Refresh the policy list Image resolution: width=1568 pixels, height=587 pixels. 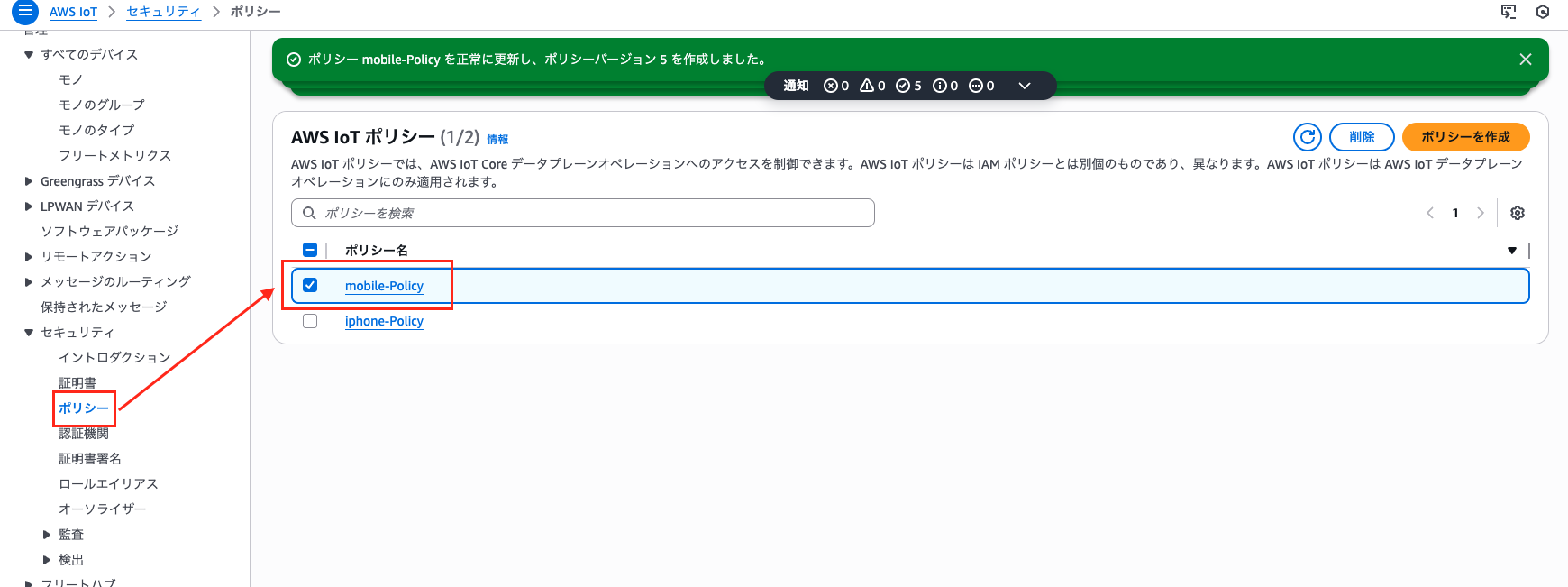(x=1308, y=137)
